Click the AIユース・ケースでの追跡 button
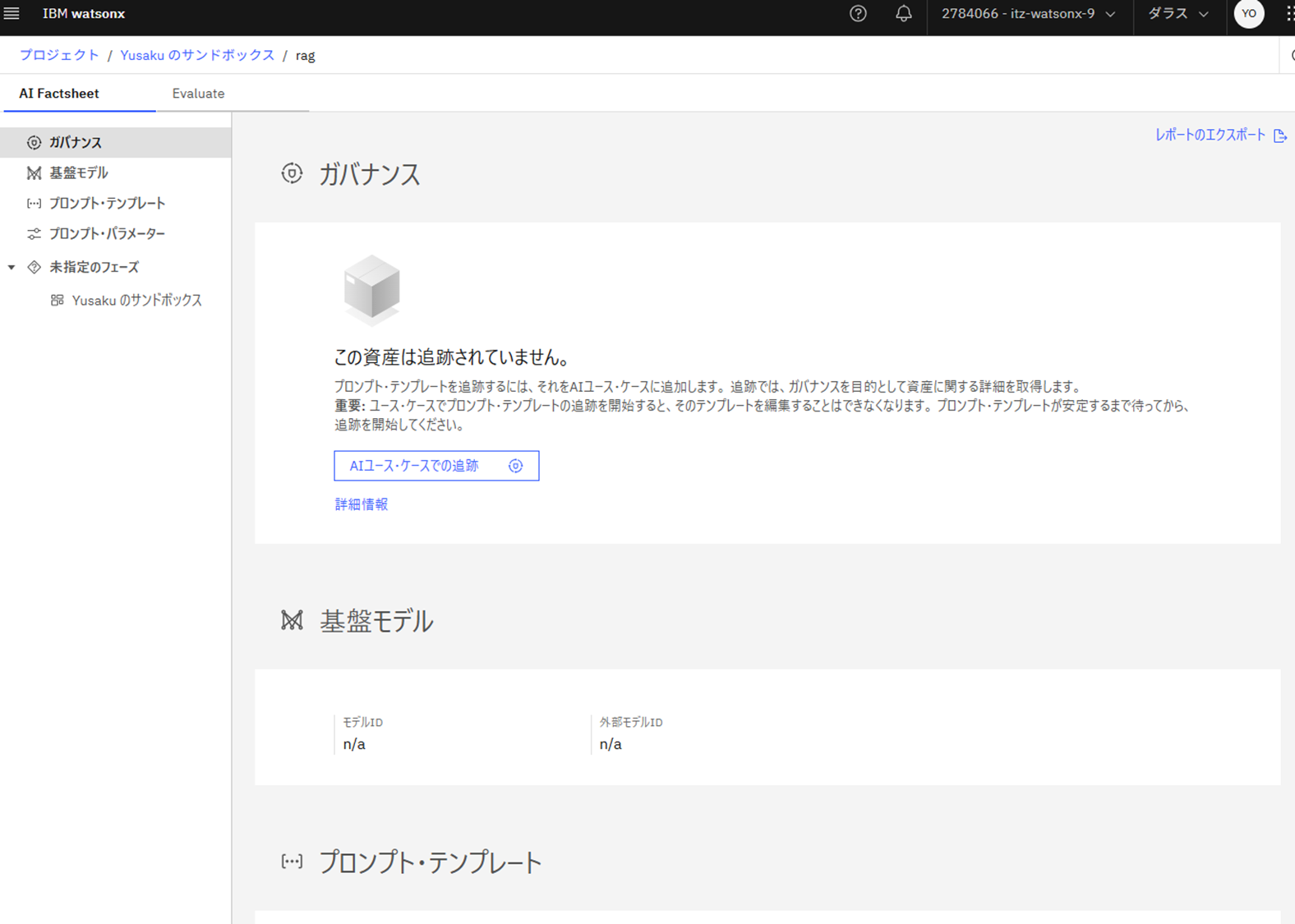Screen dimensions: 1295x924 (436, 466)
